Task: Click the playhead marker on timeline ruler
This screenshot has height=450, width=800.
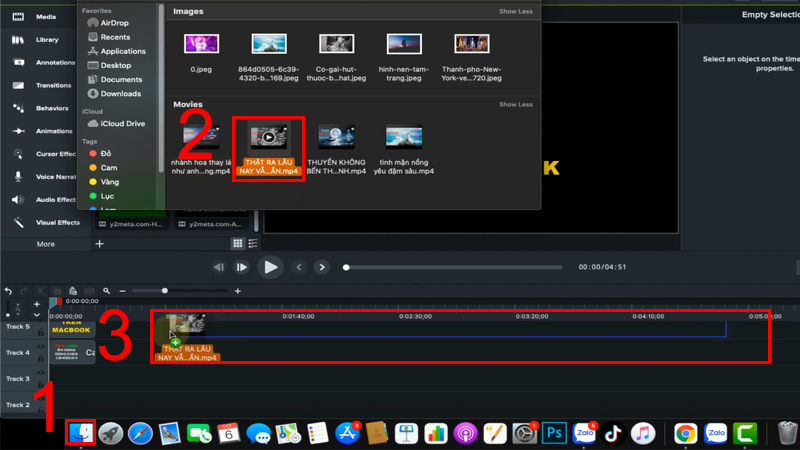Action: pyautogui.click(x=55, y=303)
